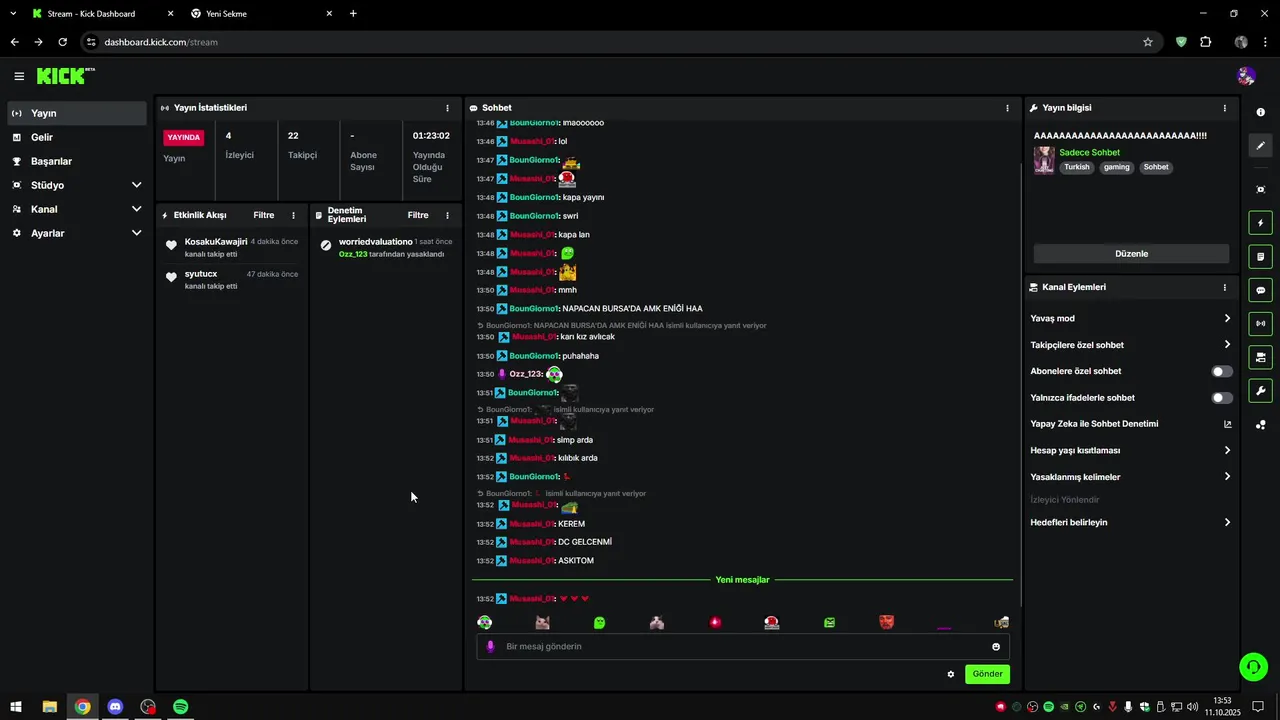Select Başarılar in the sidebar
1280x720 pixels.
(77, 161)
